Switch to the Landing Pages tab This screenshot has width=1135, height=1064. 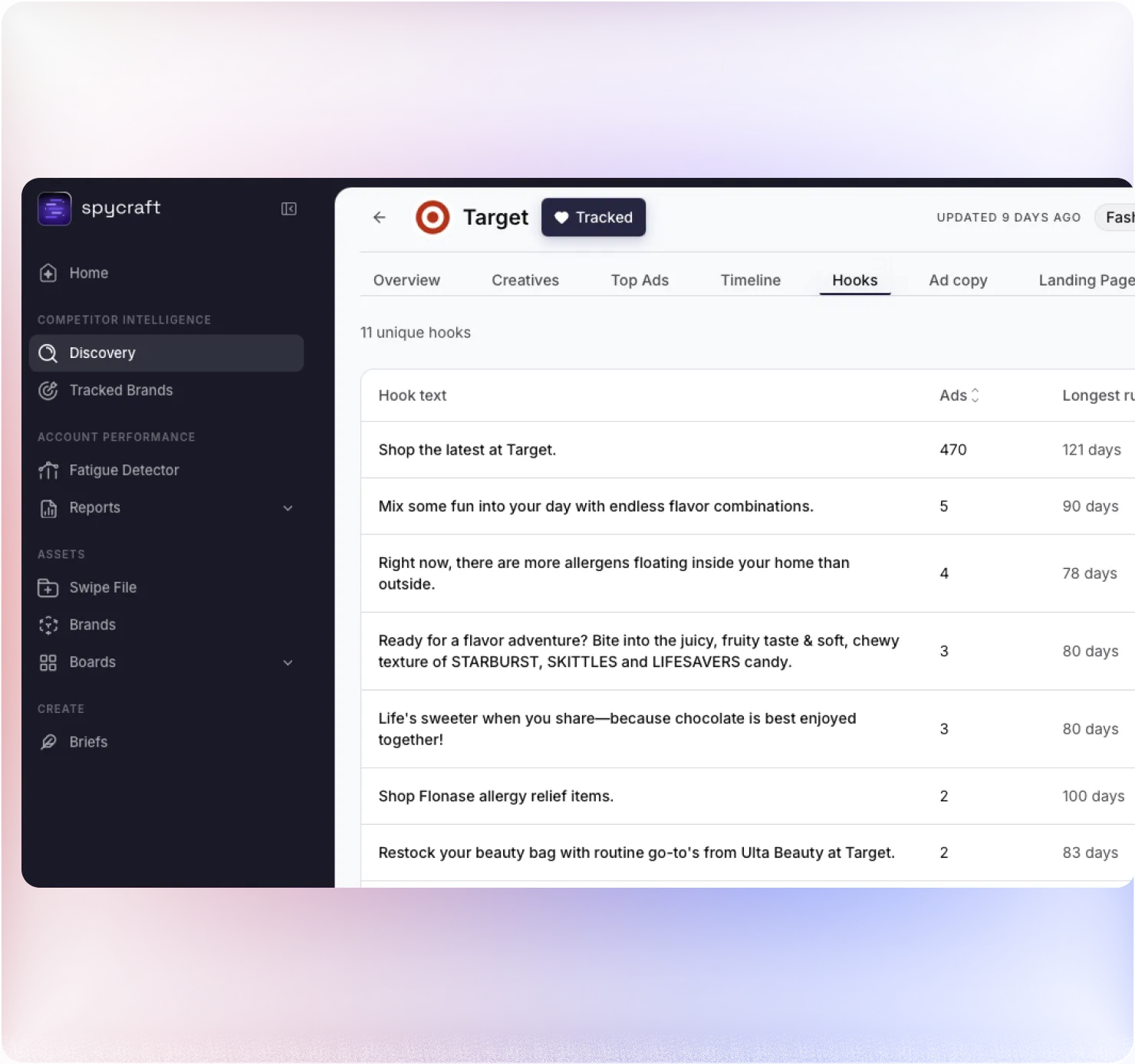click(1087, 281)
